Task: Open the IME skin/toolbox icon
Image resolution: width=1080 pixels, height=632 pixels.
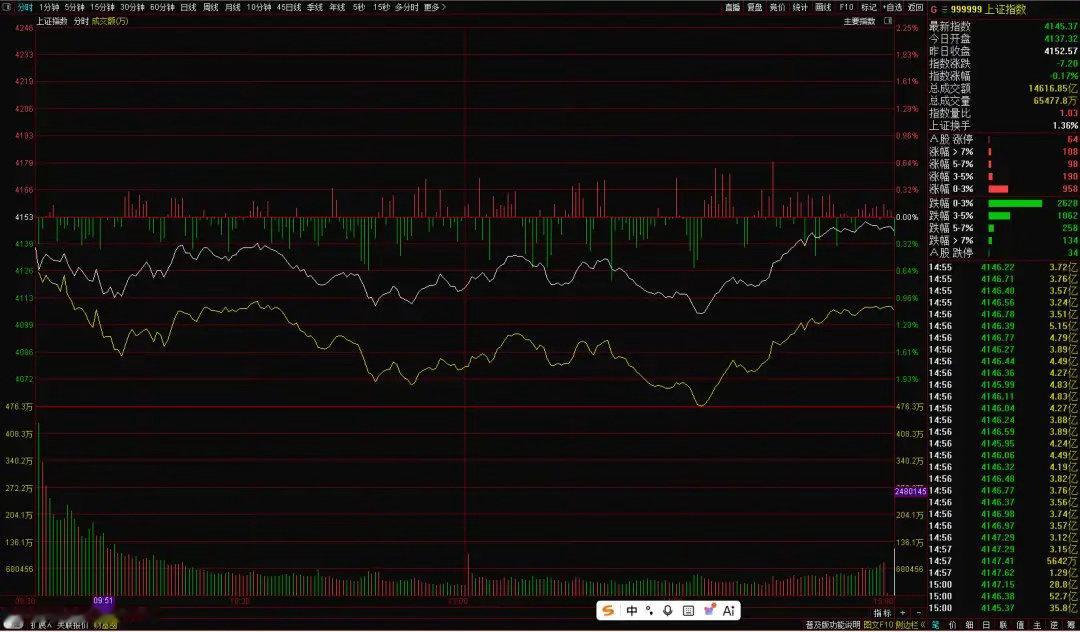Action: point(709,610)
